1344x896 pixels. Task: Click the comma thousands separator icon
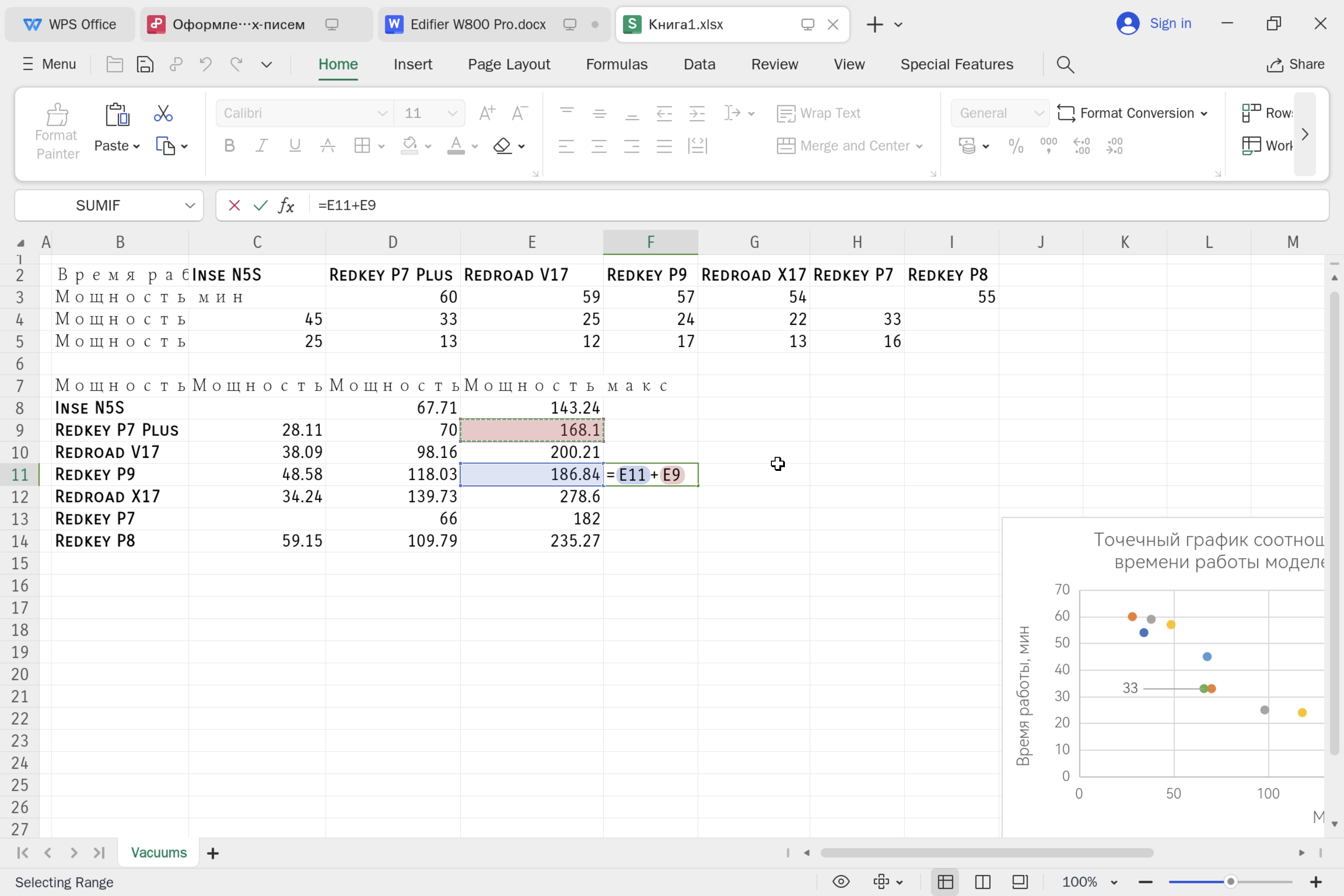[1049, 146]
